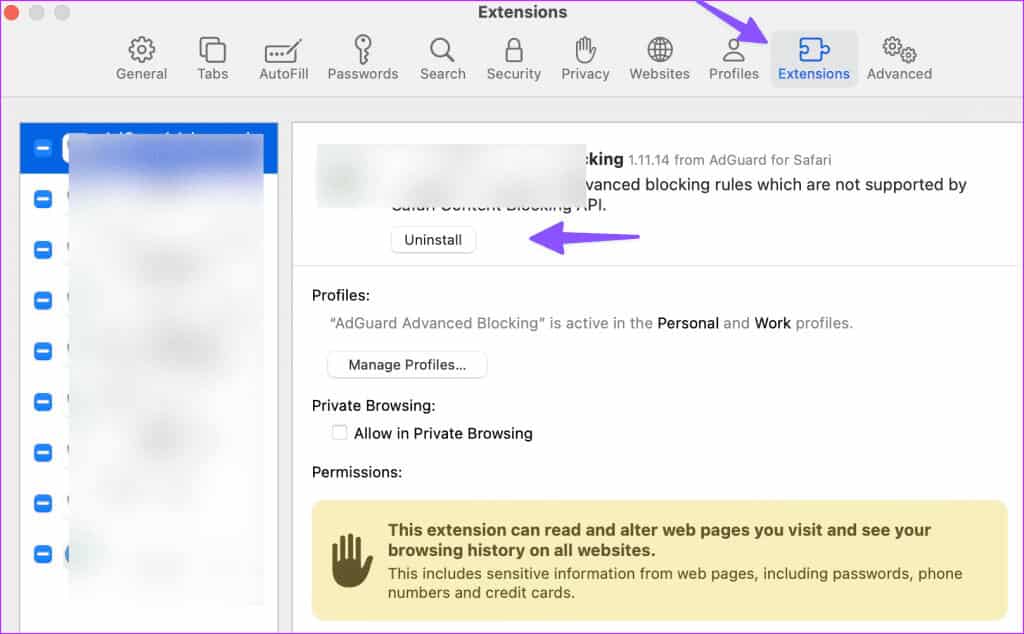Show the Websites globe settings
This screenshot has height=634, width=1024.
(659, 59)
